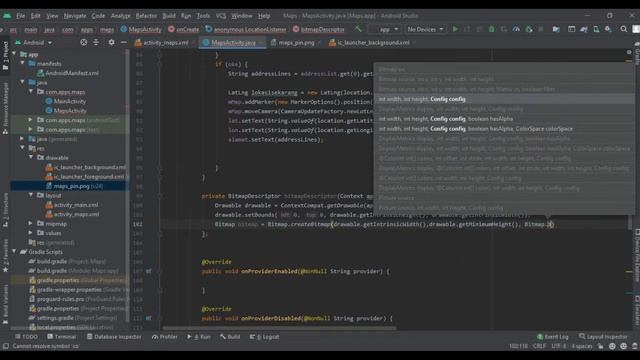Open the File menu

tap(20, 16)
